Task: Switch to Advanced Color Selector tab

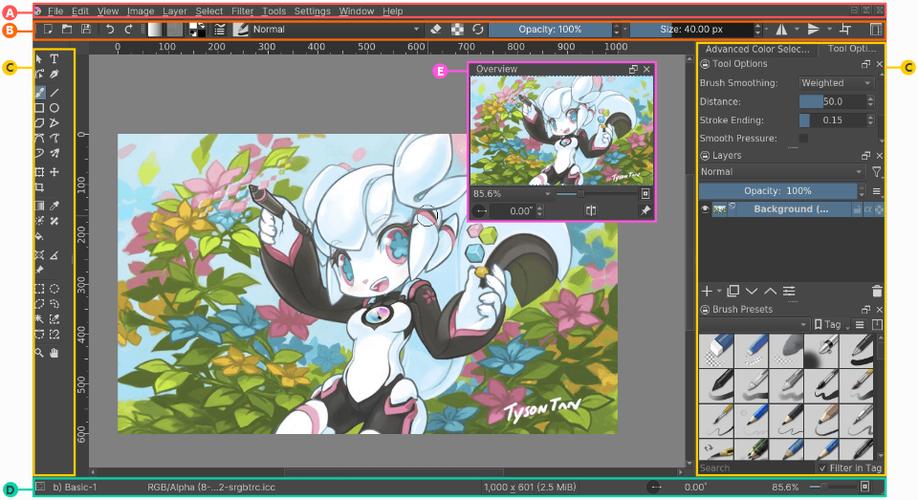Action: tap(757, 49)
